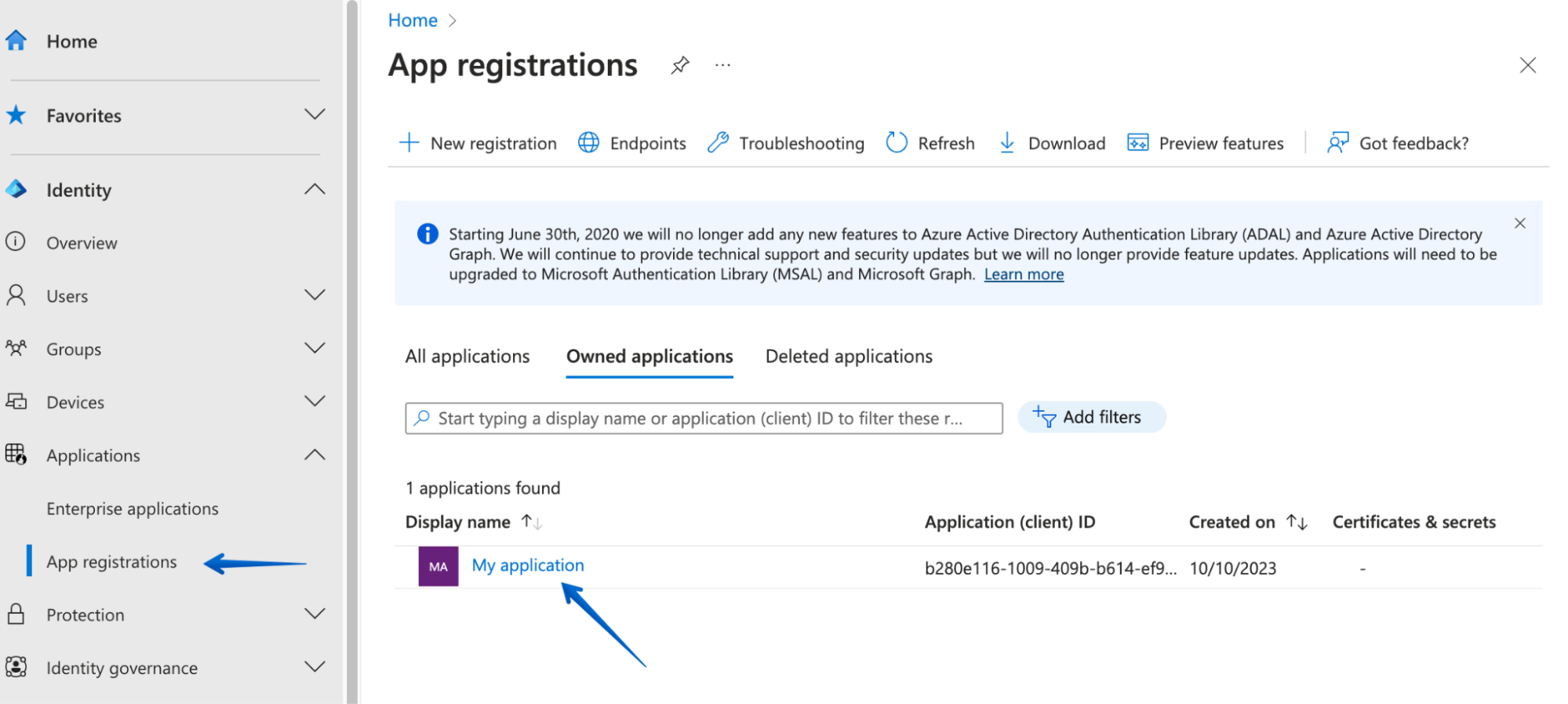Collapse the Identity section chevron
Viewport: 1568px width, 704px height.
(315, 189)
